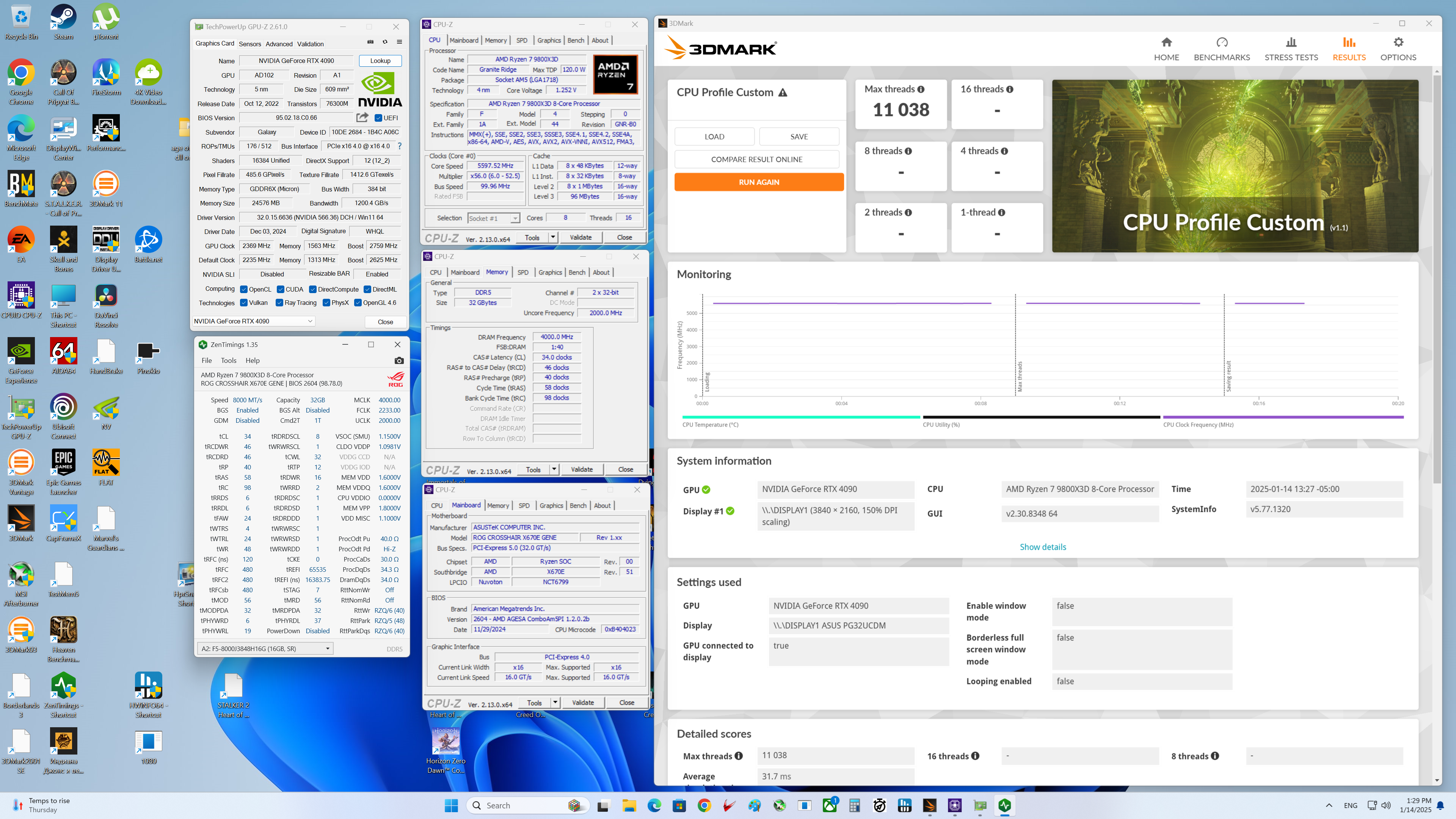Click the CPU Temperature legend bar in Monitoring
Screen dimensions: 1456x819
pyautogui.click(x=801, y=417)
